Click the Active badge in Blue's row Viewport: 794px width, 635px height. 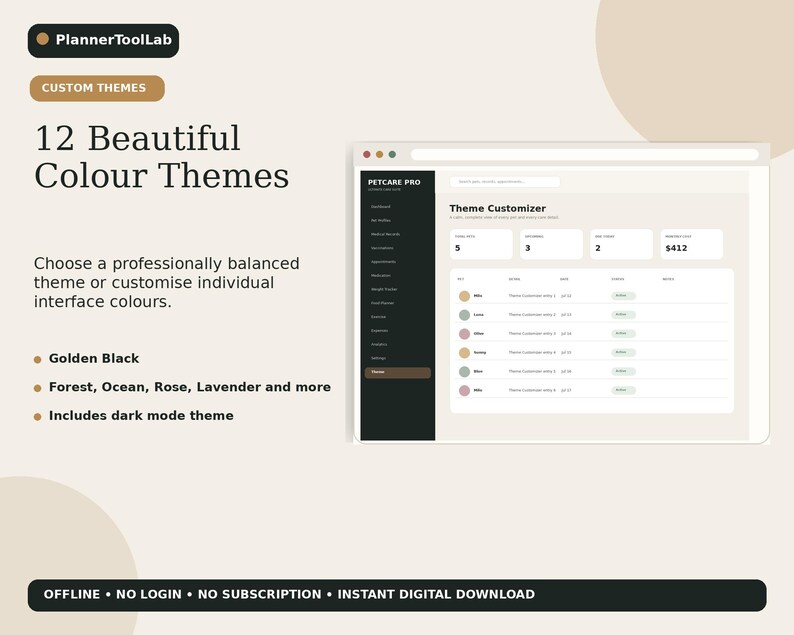click(623, 371)
